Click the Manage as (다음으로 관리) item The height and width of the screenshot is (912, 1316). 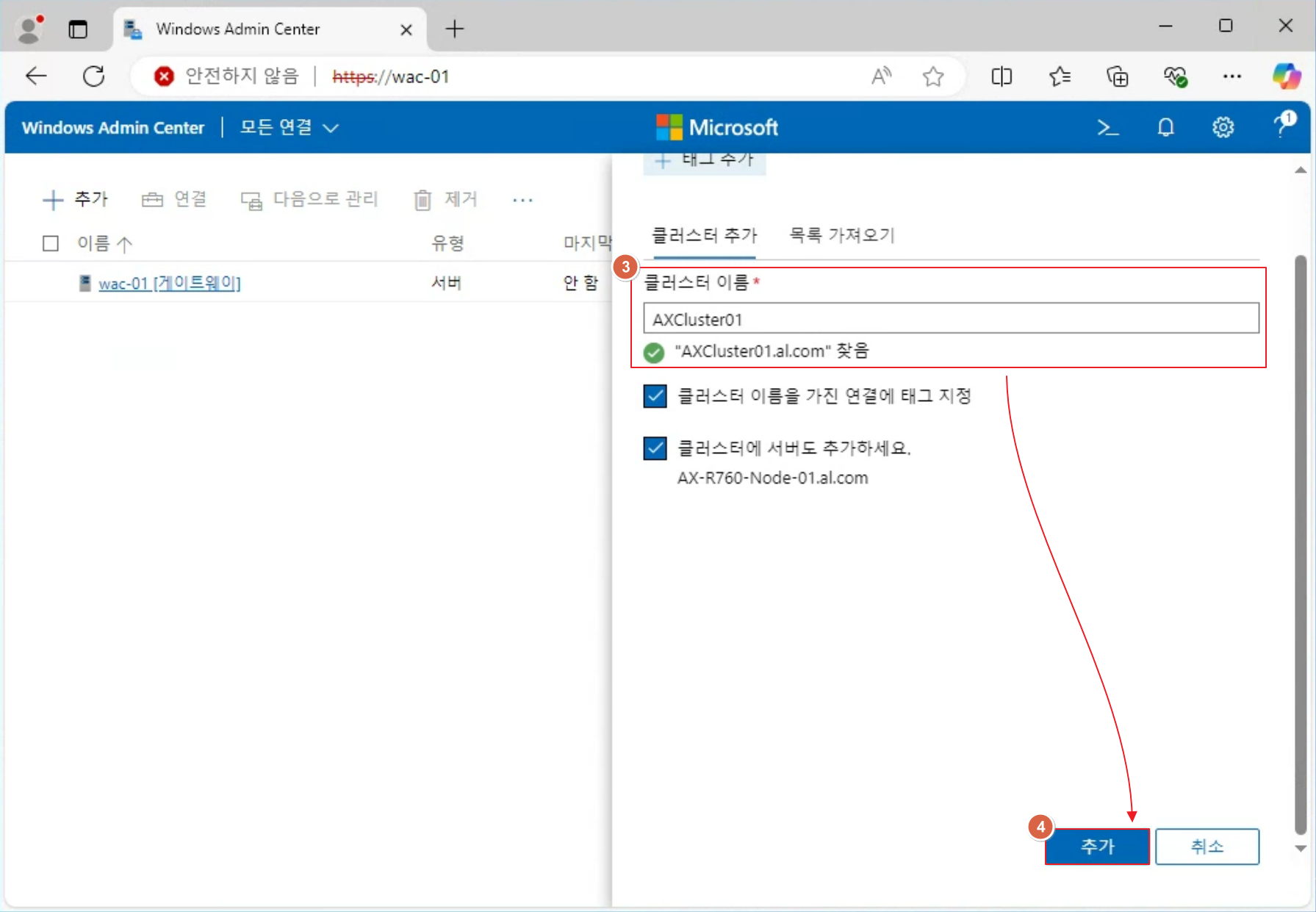pos(309,199)
